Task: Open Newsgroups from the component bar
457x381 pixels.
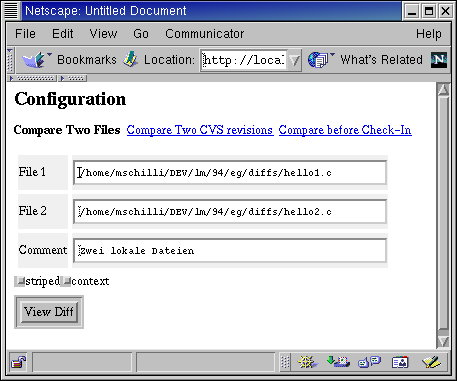Action: (369, 362)
